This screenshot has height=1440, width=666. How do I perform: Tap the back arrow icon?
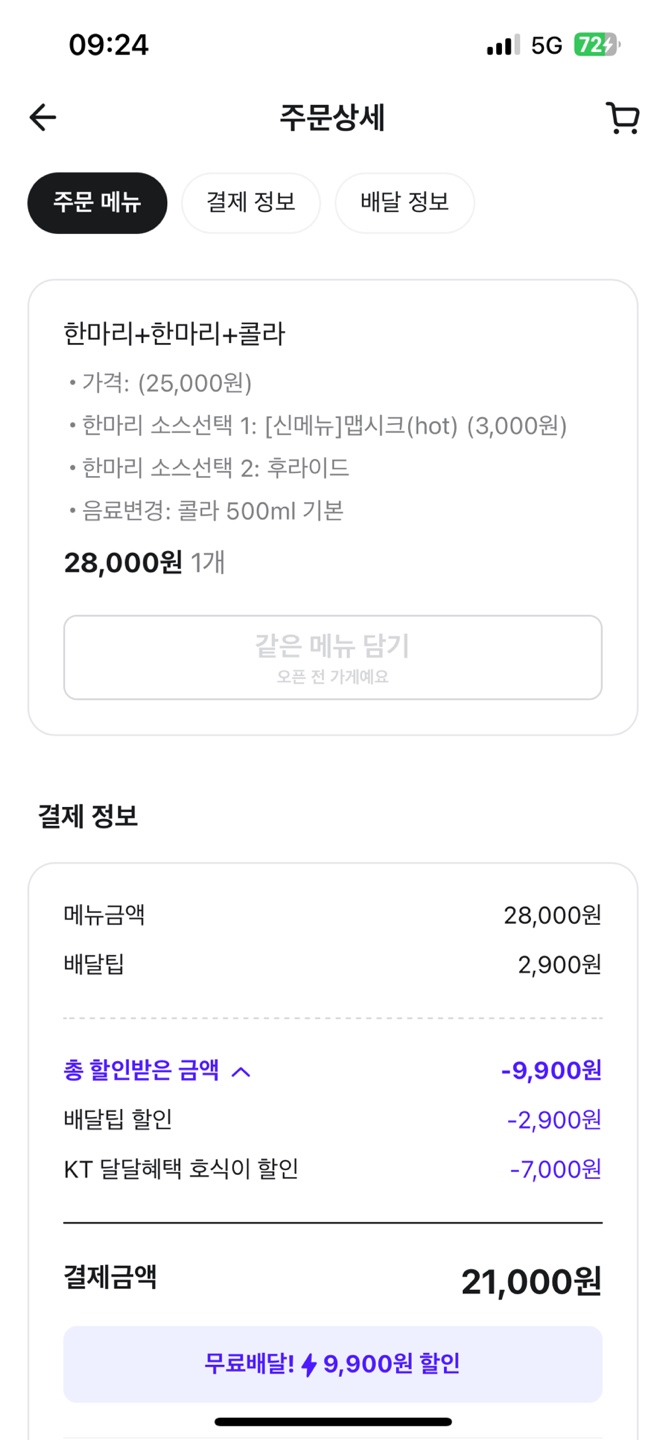pos(43,118)
